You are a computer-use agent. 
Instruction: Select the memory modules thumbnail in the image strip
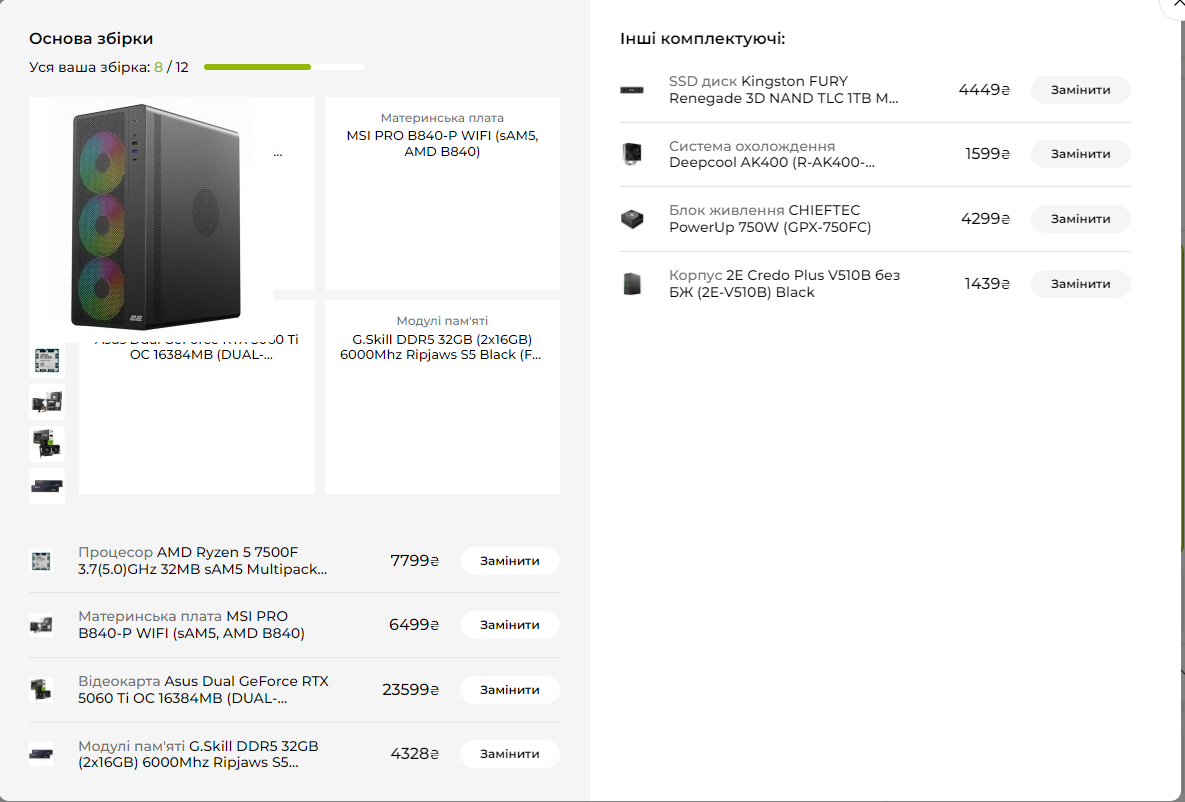(x=47, y=486)
